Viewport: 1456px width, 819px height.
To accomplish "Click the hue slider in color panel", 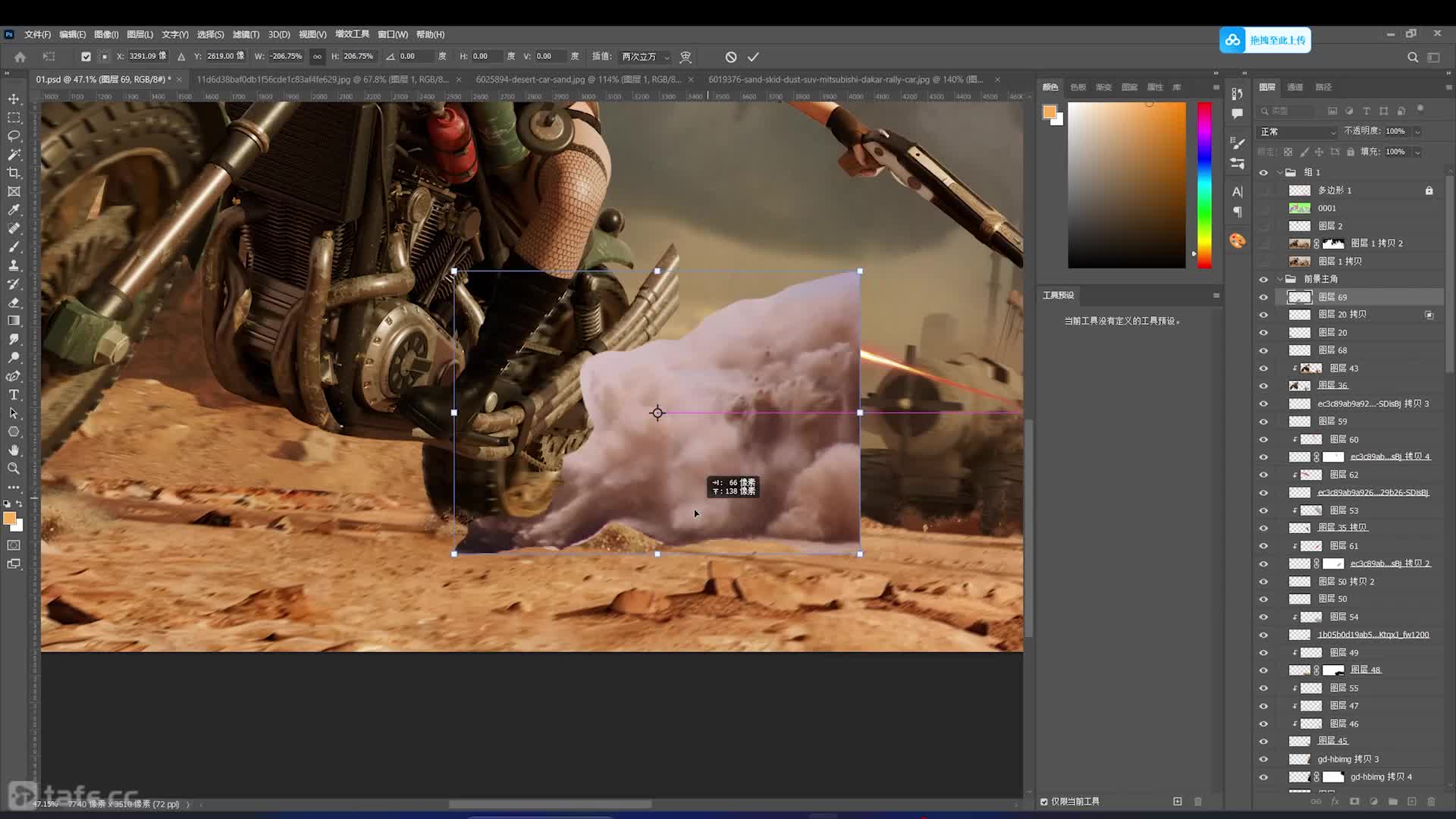I will point(1204,185).
